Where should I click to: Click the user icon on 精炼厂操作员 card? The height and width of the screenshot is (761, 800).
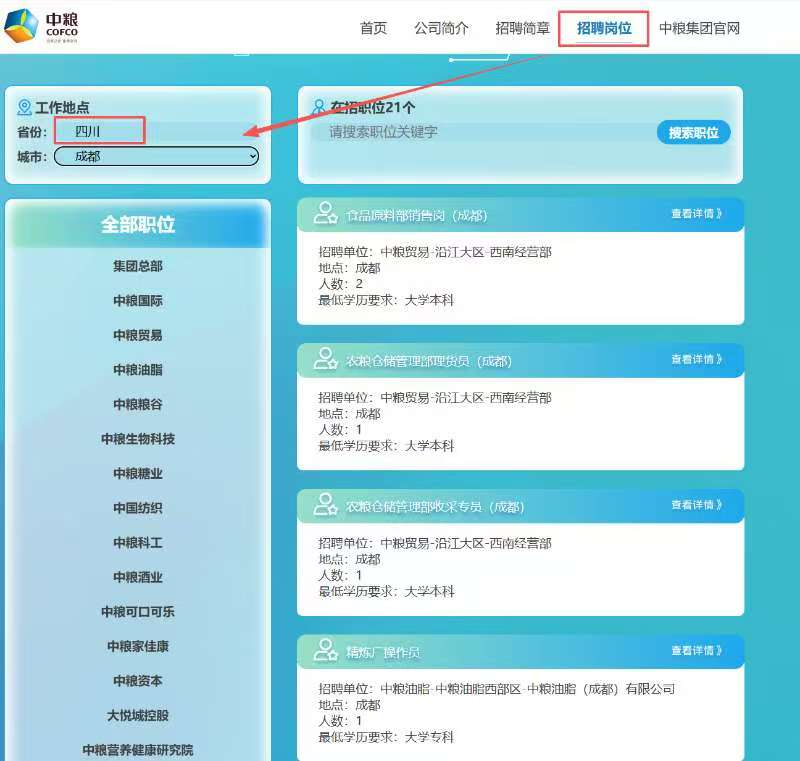325,651
